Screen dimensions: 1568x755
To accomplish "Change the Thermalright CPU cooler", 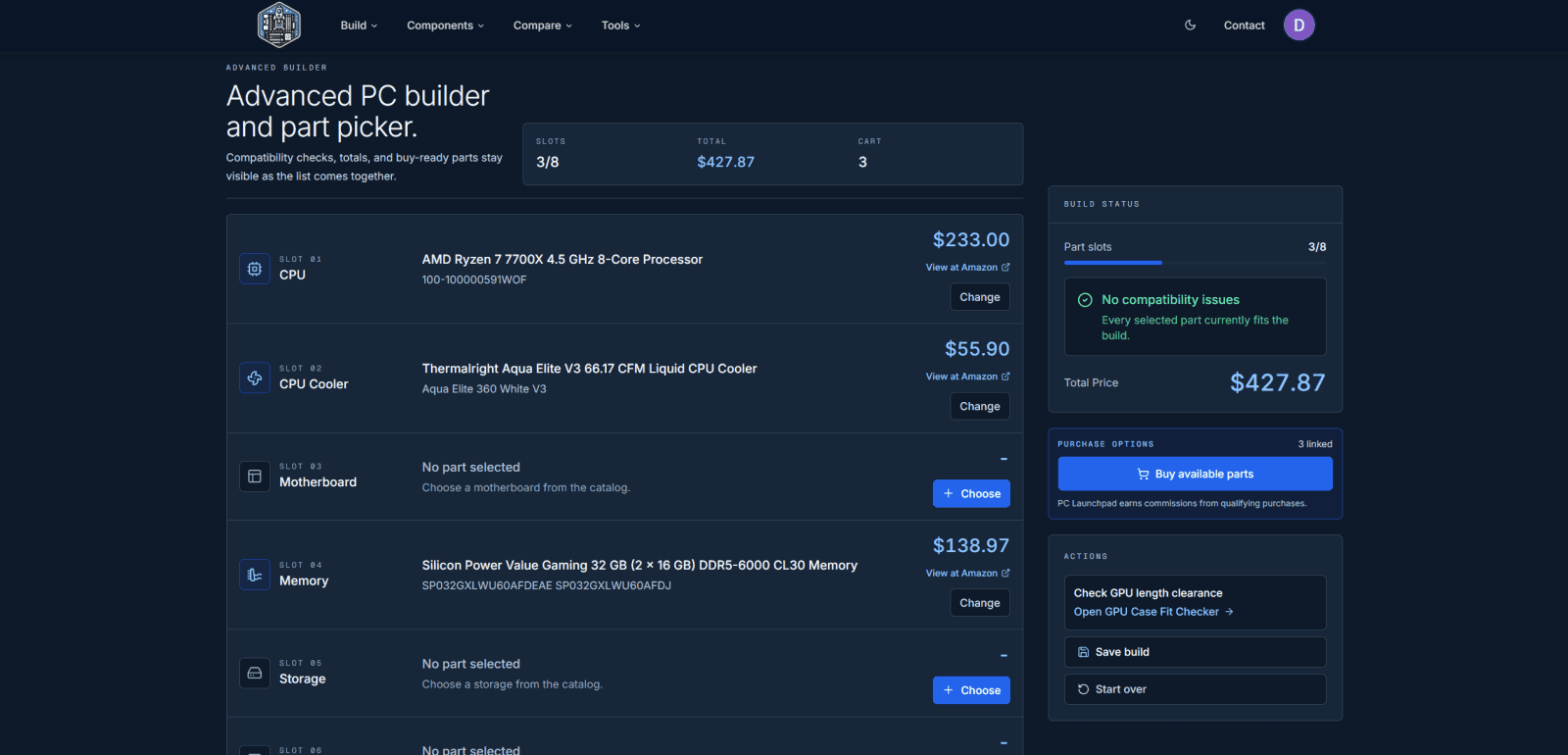I will pyautogui.click(x=980, y=406).
